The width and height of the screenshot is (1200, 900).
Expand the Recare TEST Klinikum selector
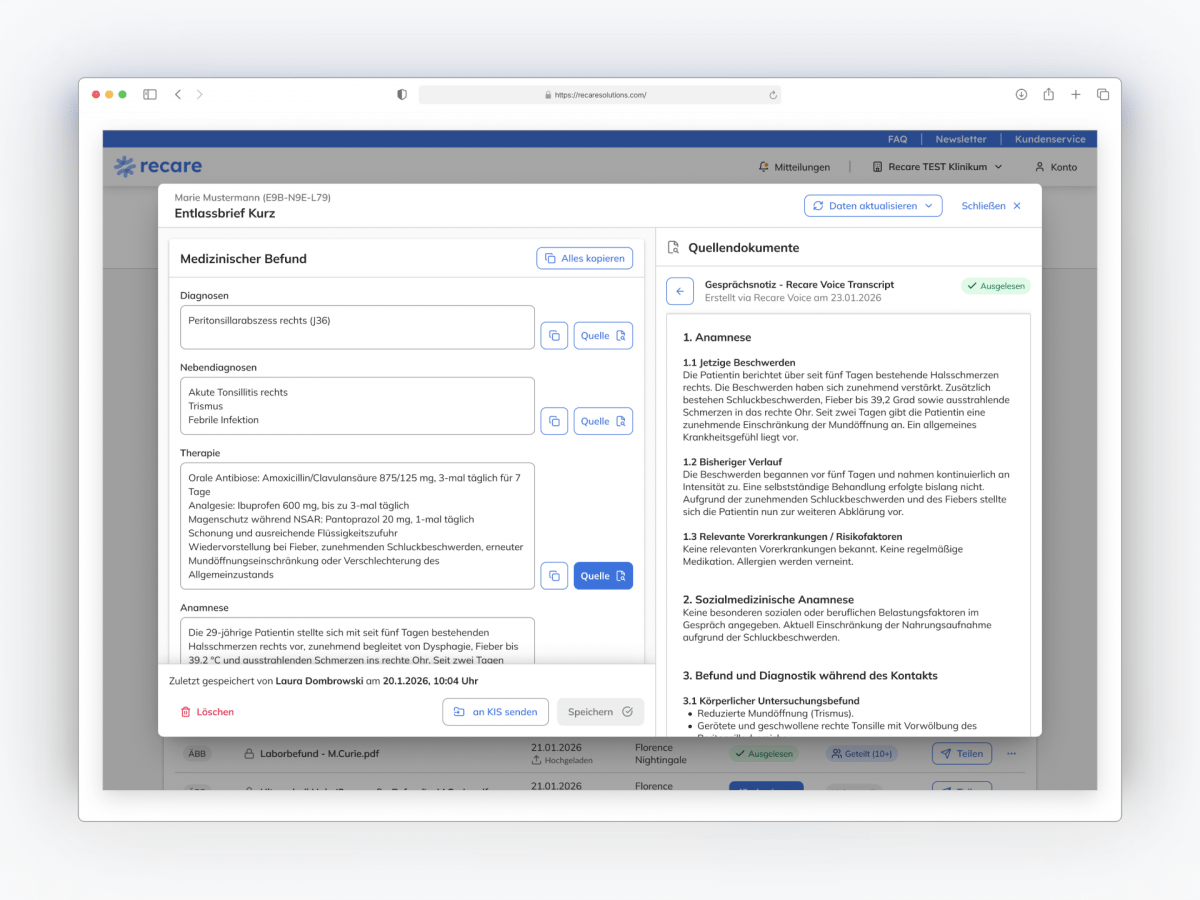click(x=937, y=167)
